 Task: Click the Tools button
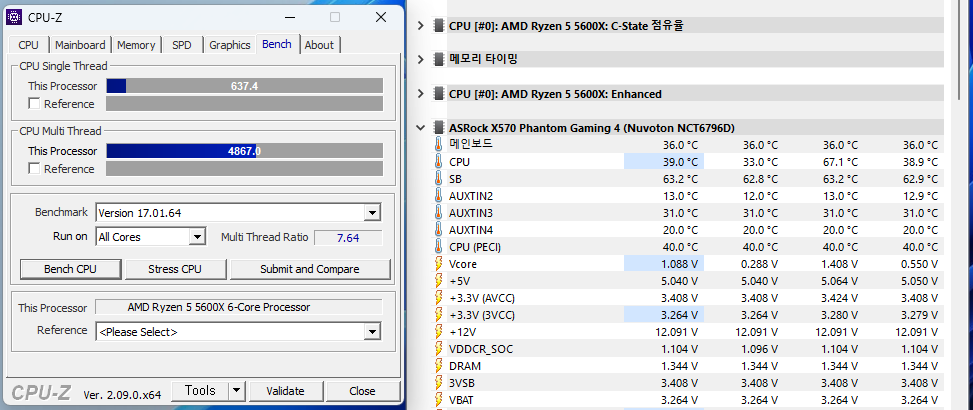coord(200,391)
